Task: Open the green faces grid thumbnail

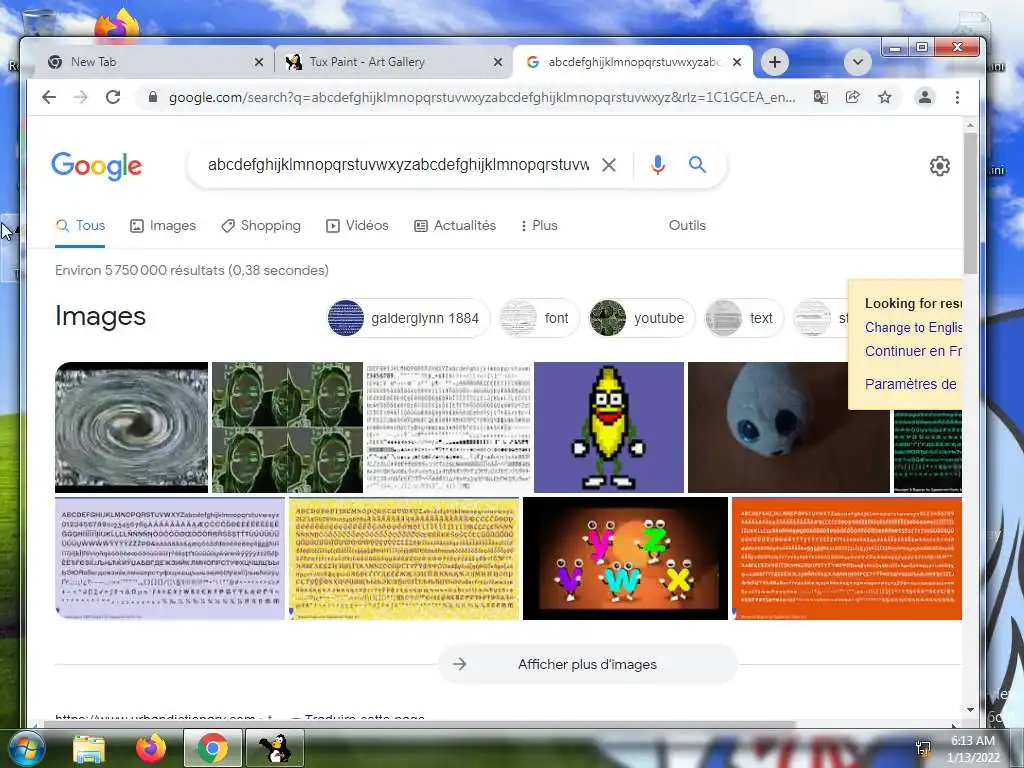Action: click(287, 427)
